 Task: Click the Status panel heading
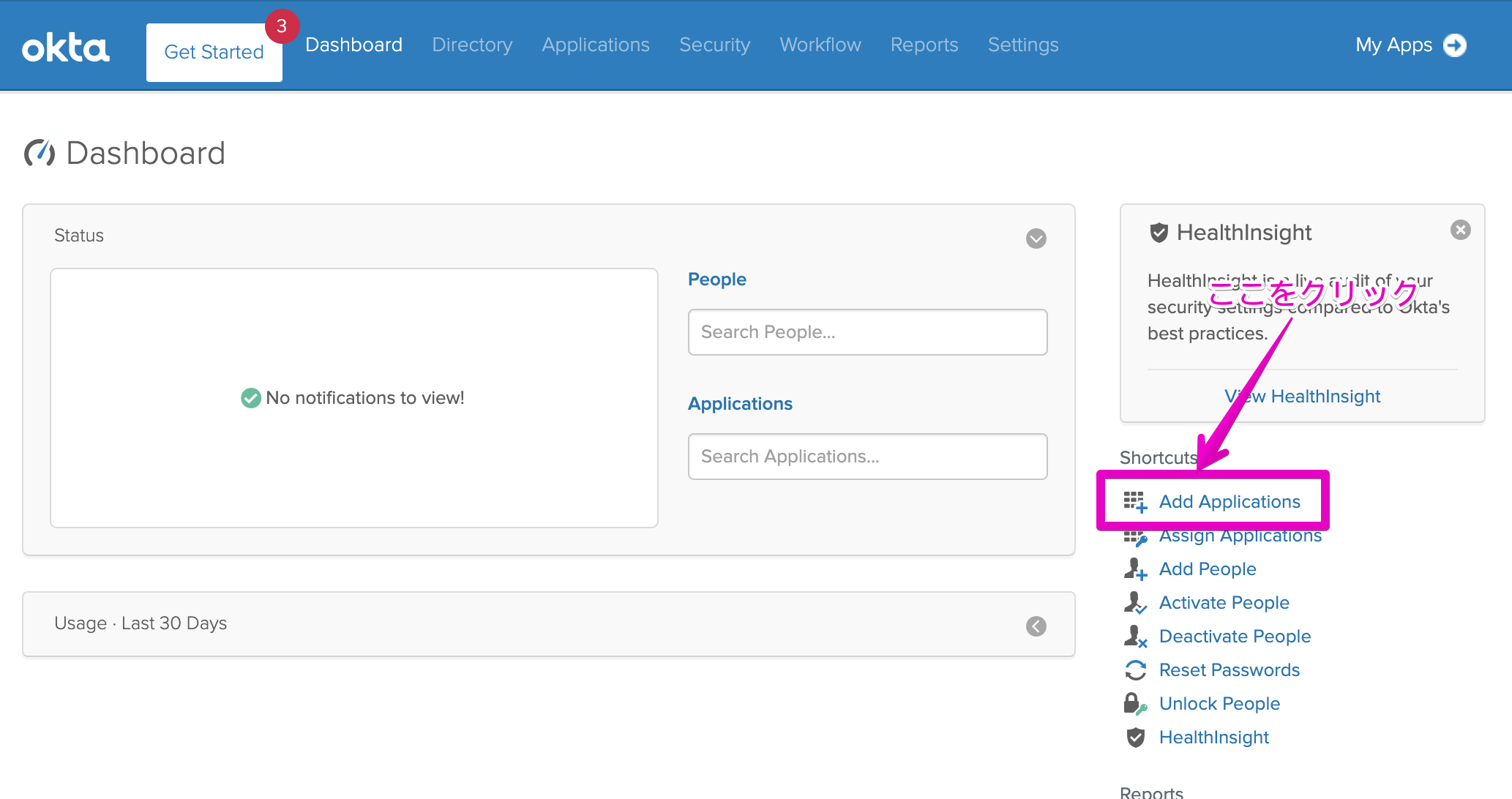coord(79,236)
